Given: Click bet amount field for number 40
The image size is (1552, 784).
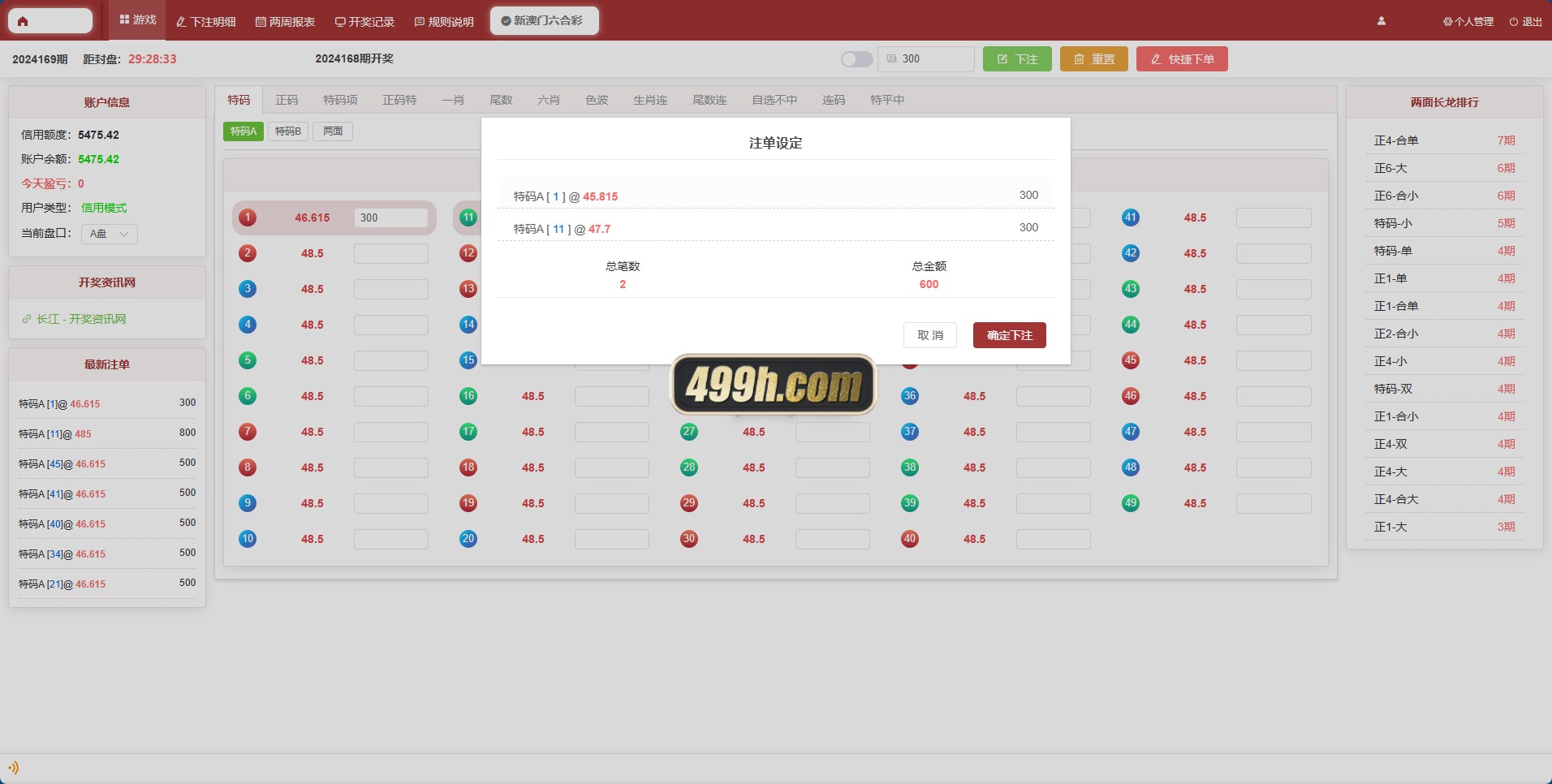Looking at the screenshot, I should 1054,539.
